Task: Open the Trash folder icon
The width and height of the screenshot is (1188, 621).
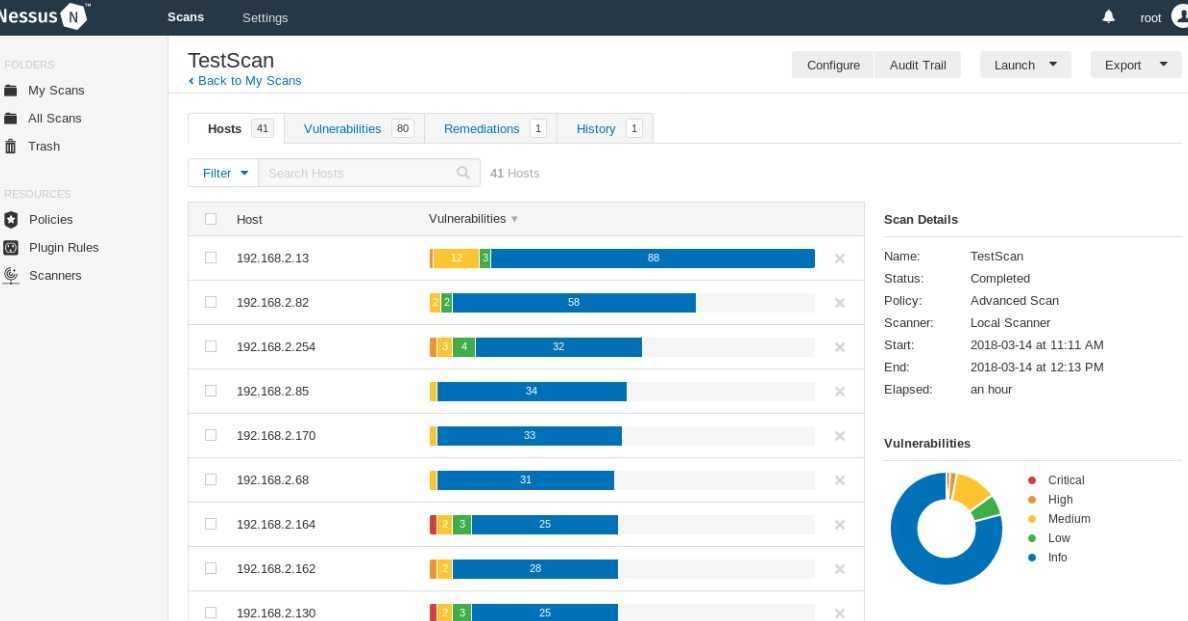Action: (x=11, y=146)
